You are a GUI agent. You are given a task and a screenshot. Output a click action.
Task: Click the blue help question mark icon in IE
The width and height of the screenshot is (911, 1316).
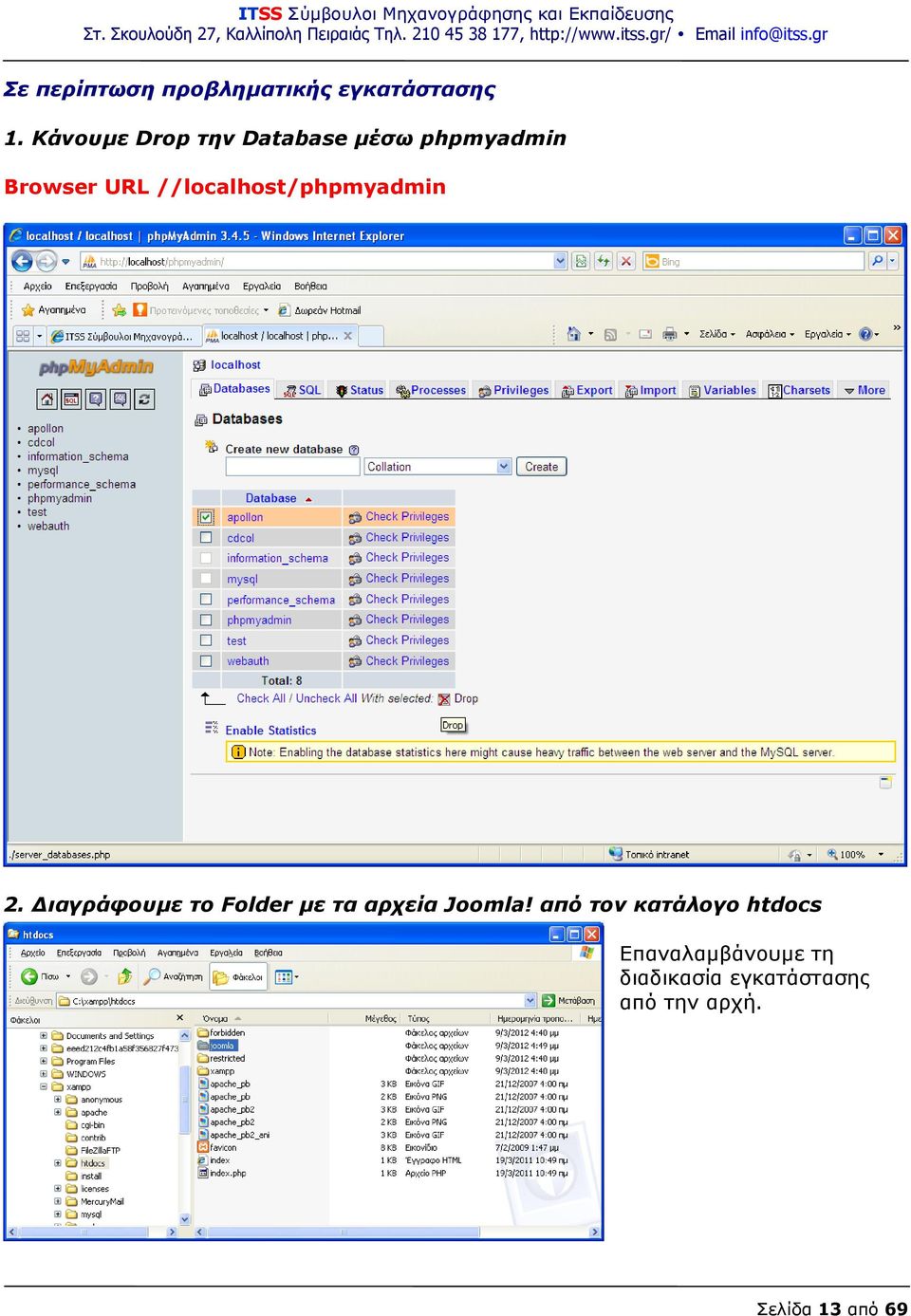tap(865, 334)
